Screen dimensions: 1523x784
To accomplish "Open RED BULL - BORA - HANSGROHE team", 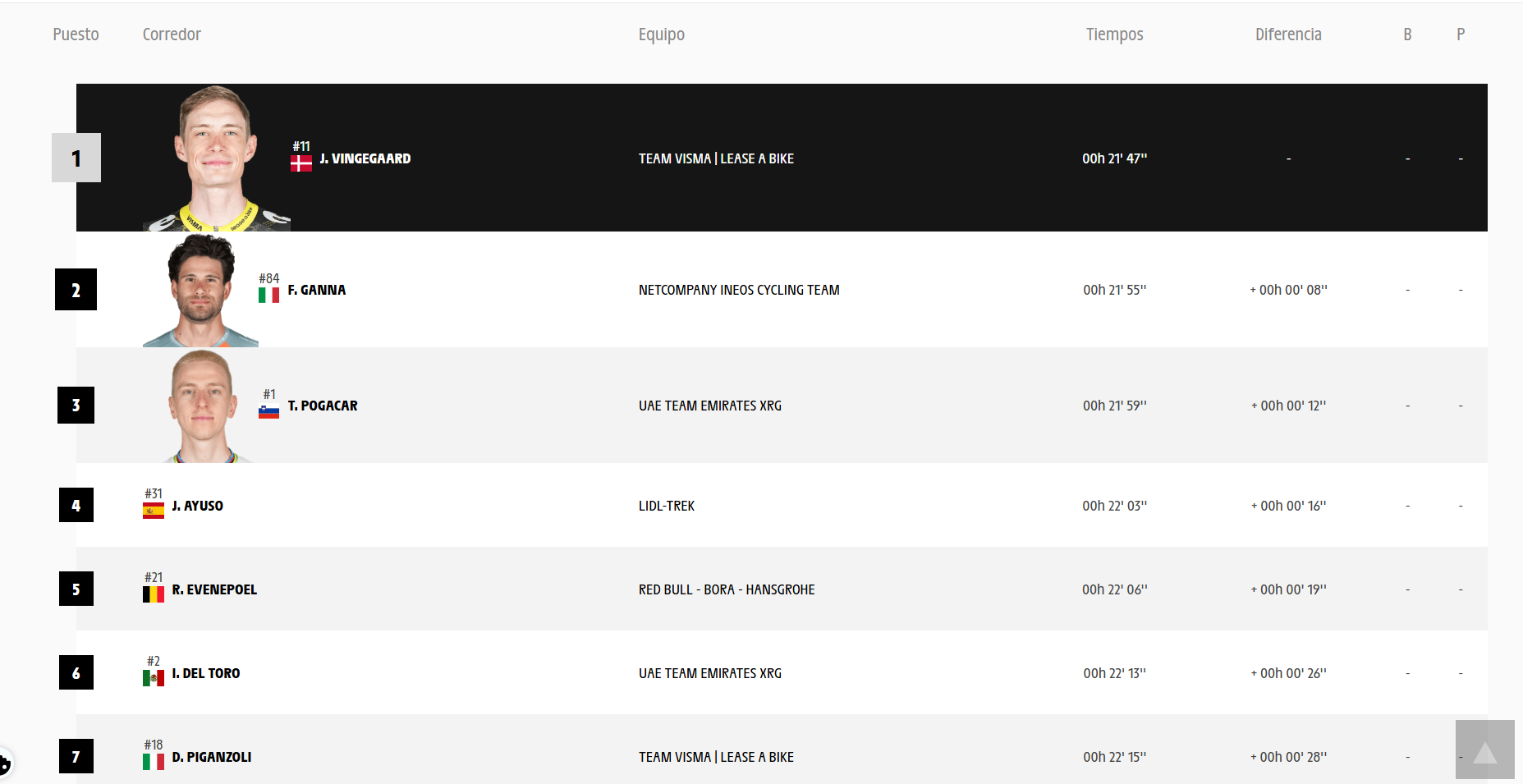I will [x=727, y=589].
